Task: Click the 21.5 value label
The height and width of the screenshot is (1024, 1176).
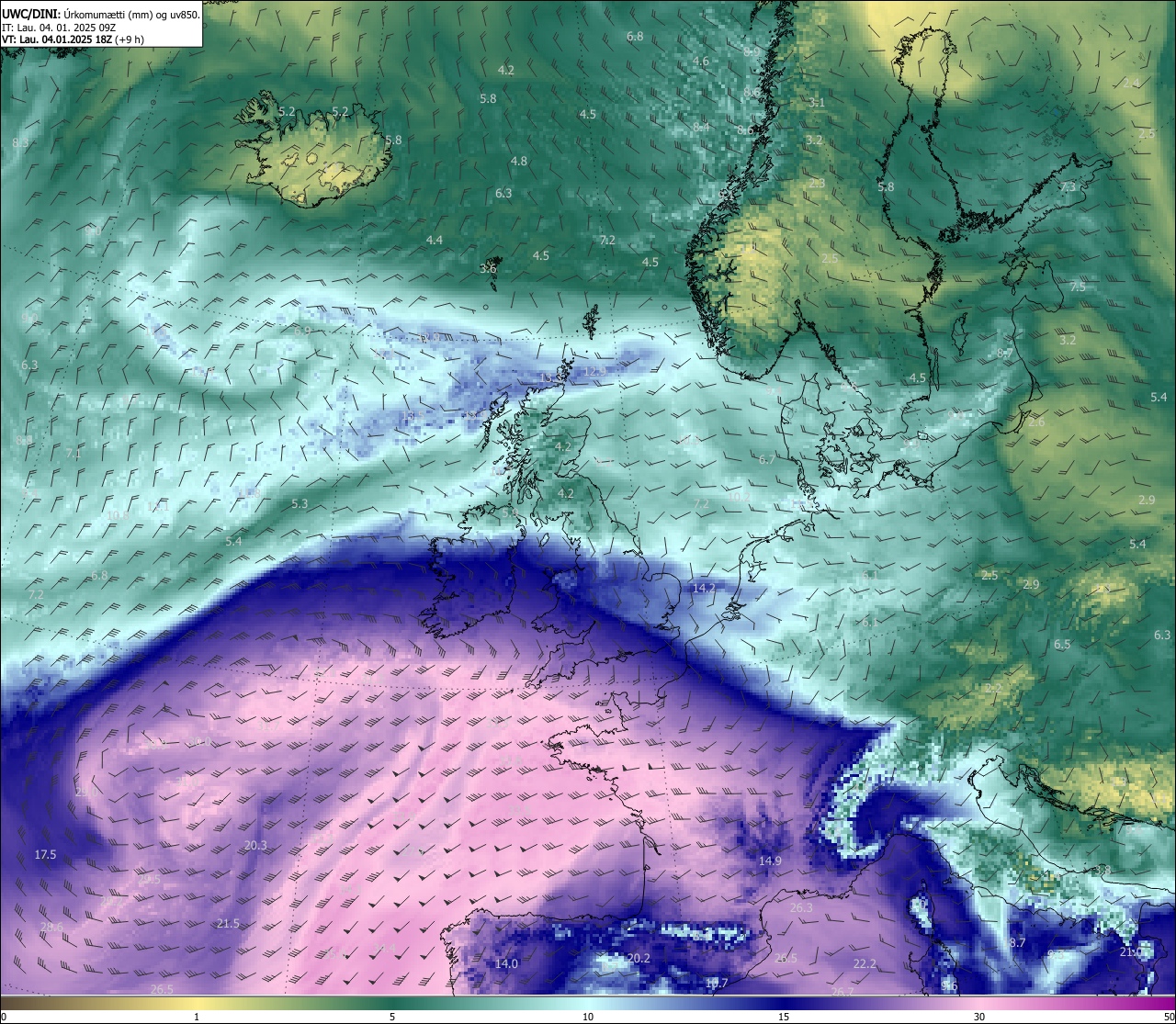Action: click(x=228, y=923)
